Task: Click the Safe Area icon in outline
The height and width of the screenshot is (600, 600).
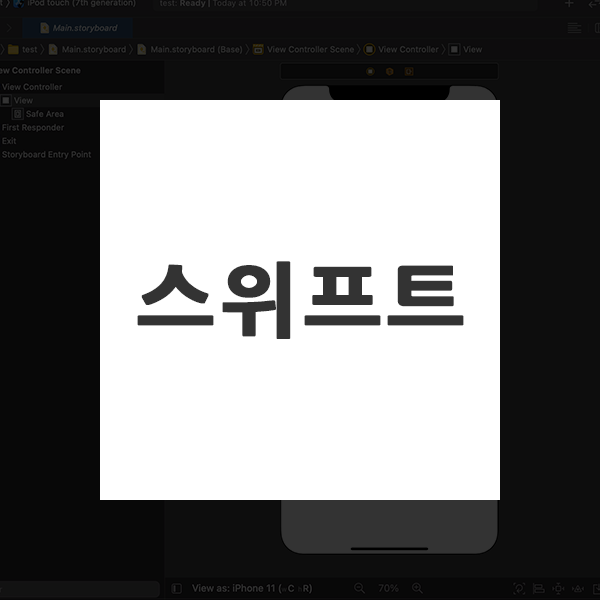Action: 18,114
